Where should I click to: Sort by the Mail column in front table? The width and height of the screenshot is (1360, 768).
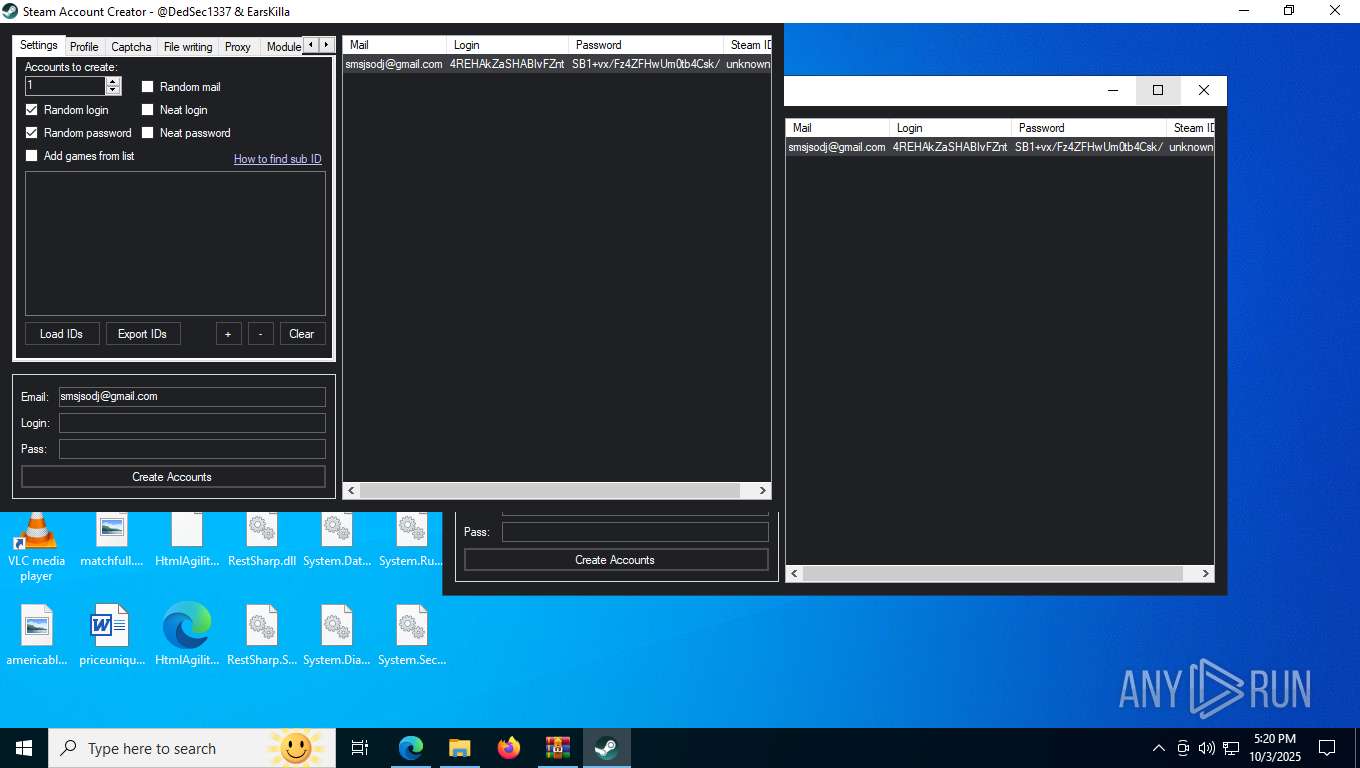[394, 45]
